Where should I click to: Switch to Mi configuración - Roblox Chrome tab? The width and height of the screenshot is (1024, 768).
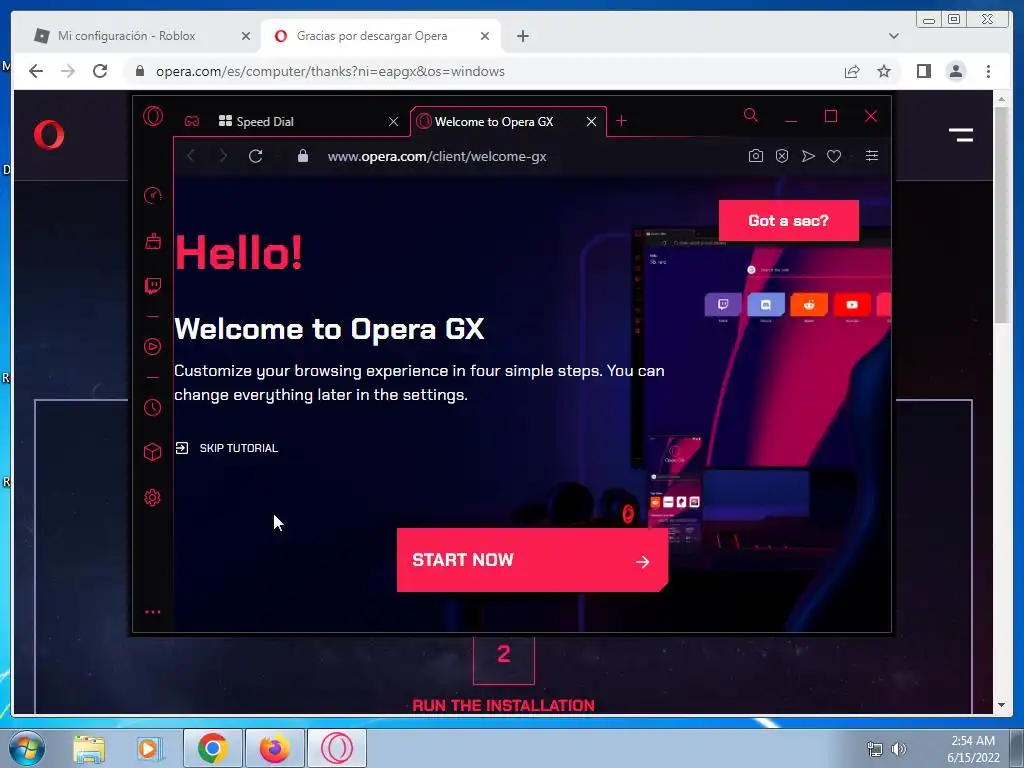point(142,36)
